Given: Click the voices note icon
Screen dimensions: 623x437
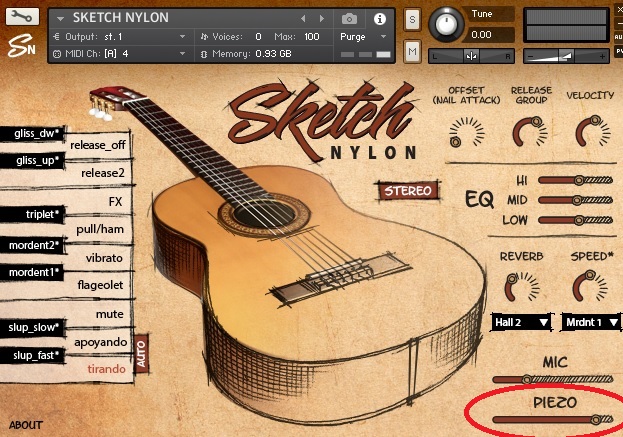Looking at the screenshot, I should point(204,37).
